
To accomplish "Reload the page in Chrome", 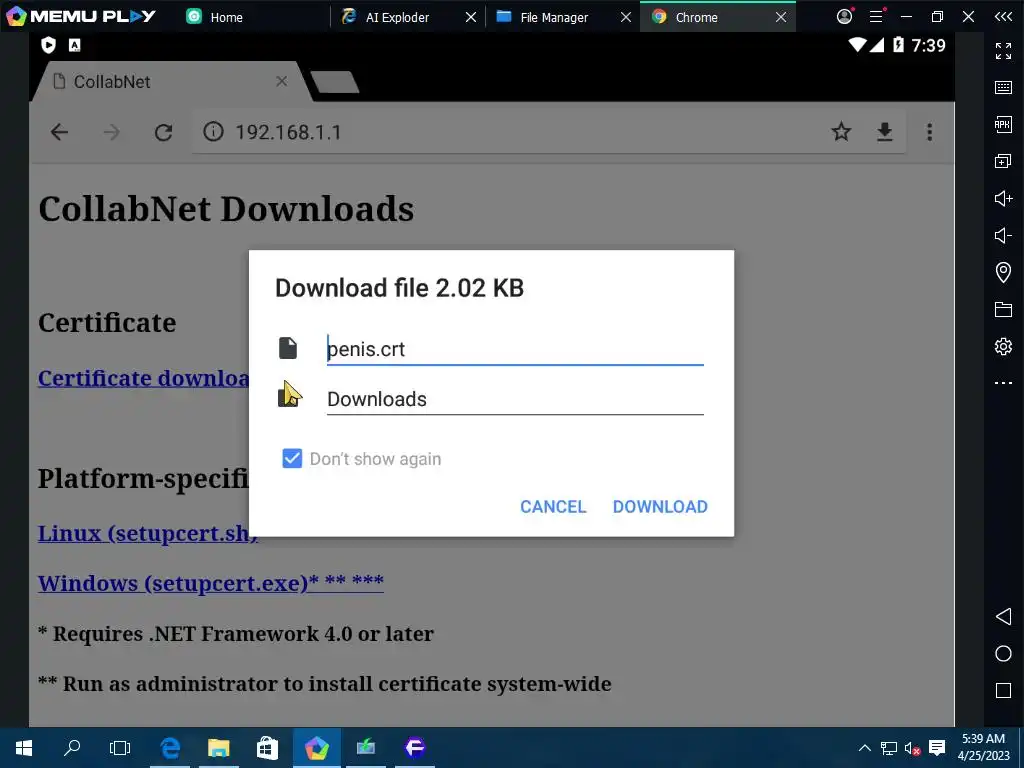I will (163, 133).
